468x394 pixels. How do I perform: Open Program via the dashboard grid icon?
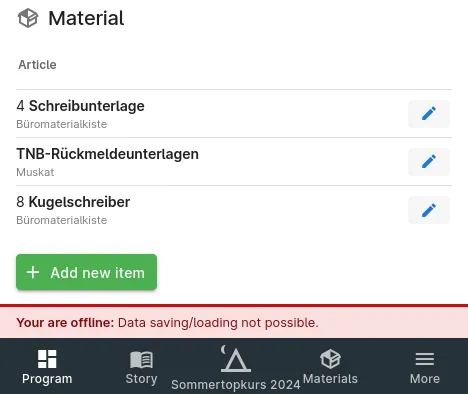pos(47,359)
